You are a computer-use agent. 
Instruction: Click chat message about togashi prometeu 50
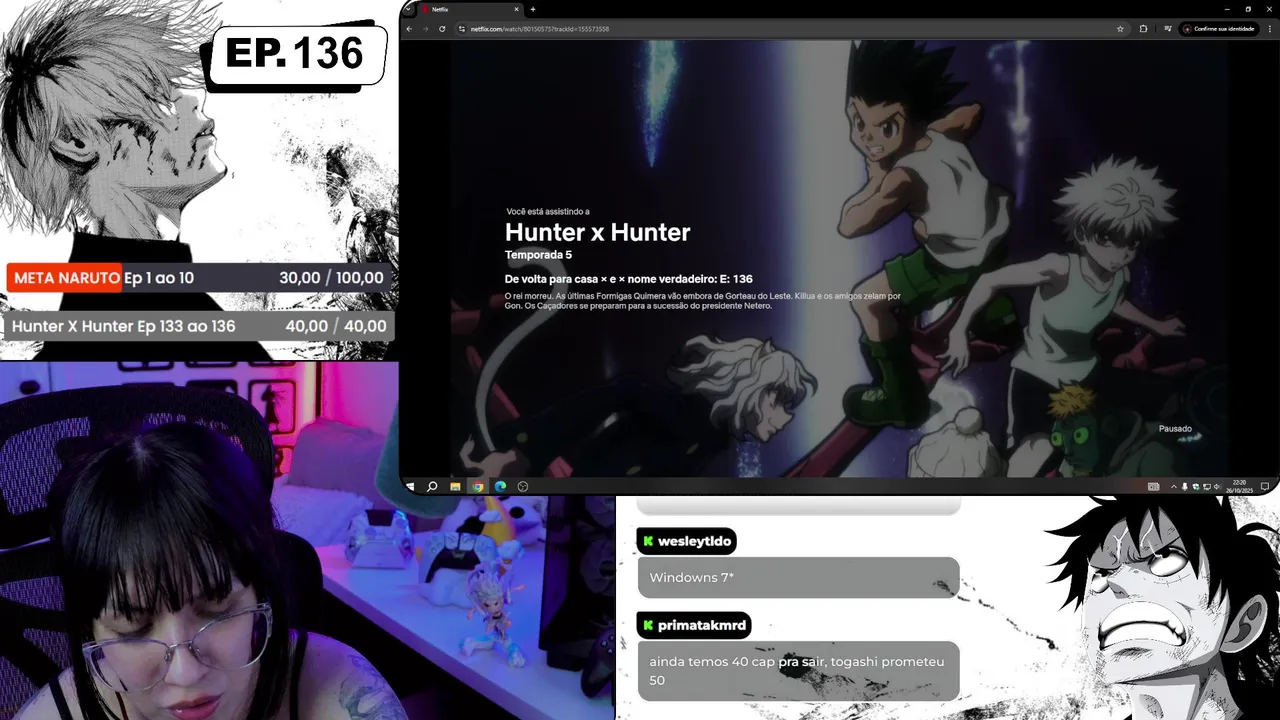pyautogui.click(x=796, y=670)
